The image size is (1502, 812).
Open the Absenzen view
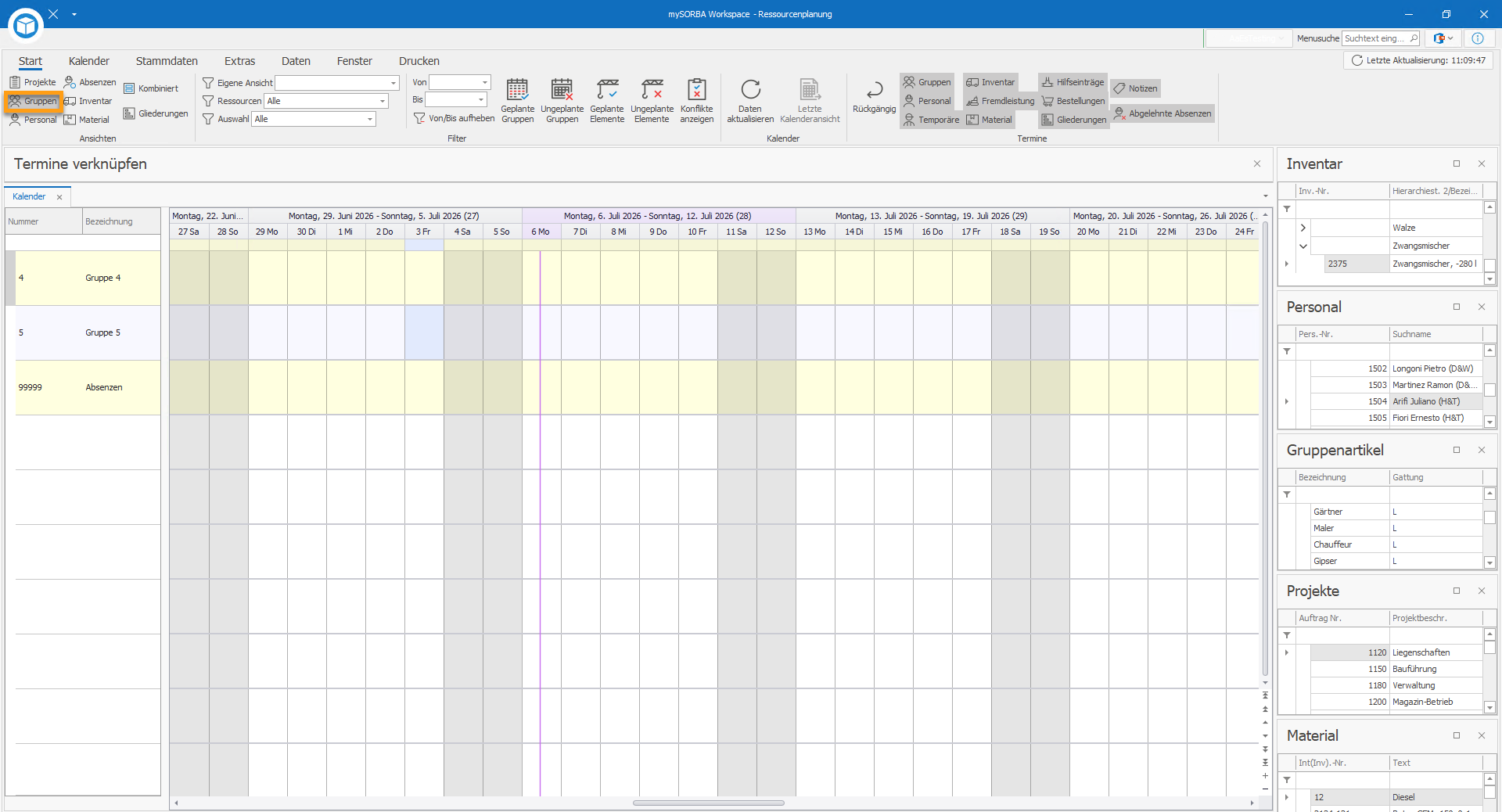[90, 82]
